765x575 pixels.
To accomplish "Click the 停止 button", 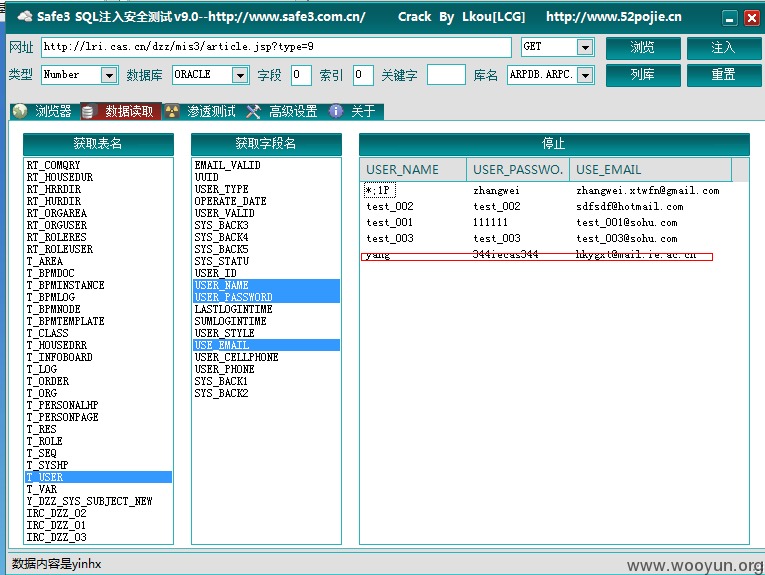I will tap(554, 144).
